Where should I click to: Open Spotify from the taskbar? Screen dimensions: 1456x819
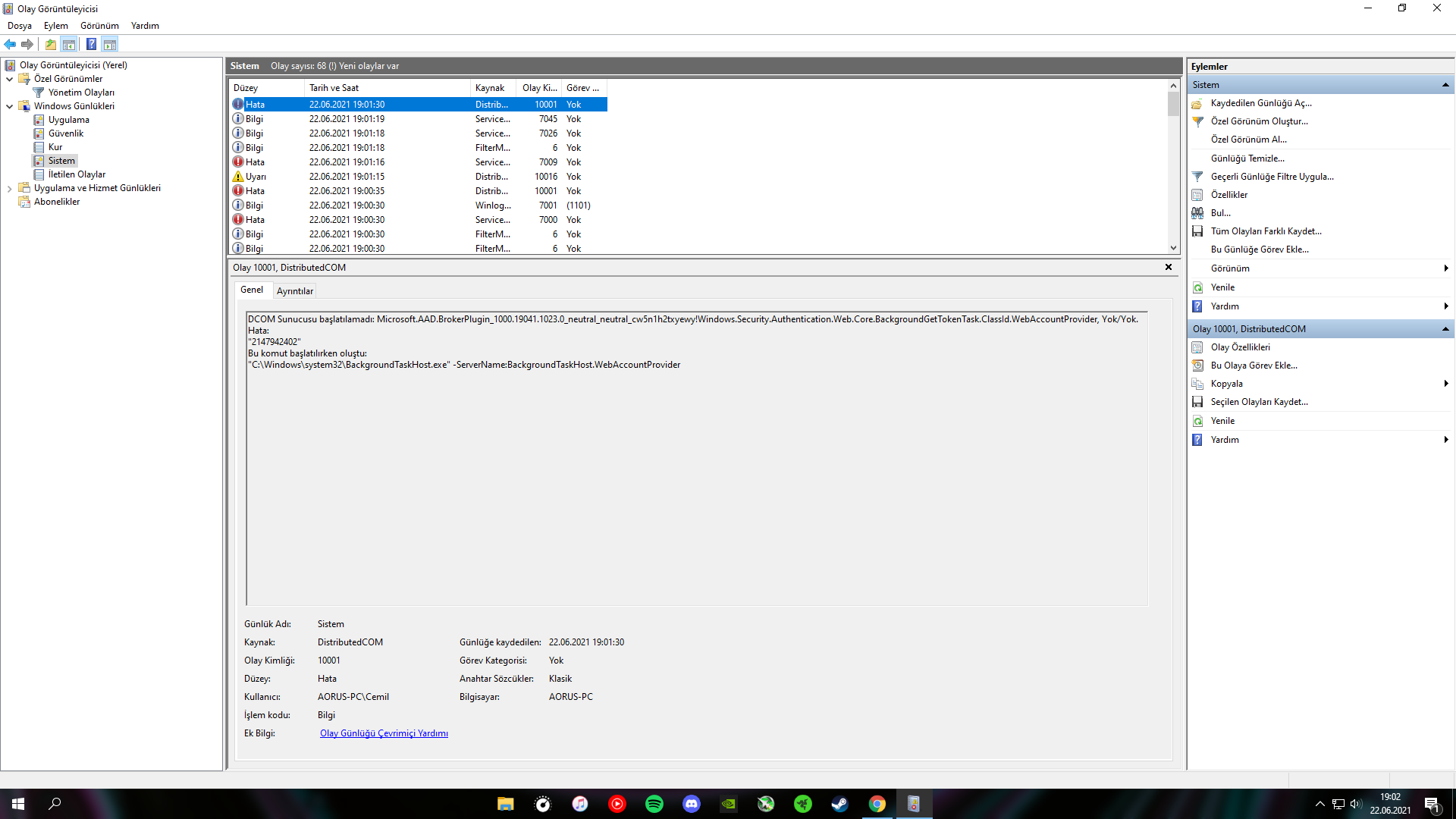pyautogui.click(x=654, y=804)
